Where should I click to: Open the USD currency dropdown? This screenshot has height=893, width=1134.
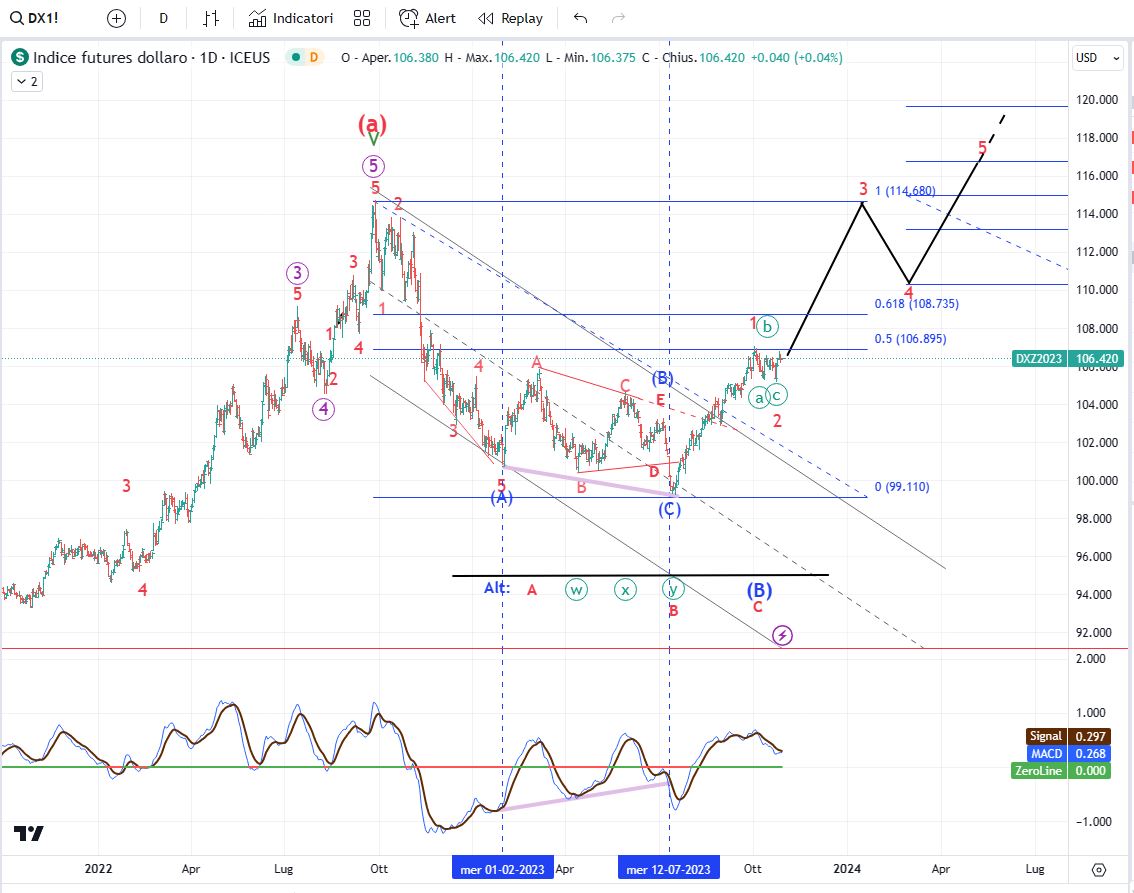click(1097, 58)
